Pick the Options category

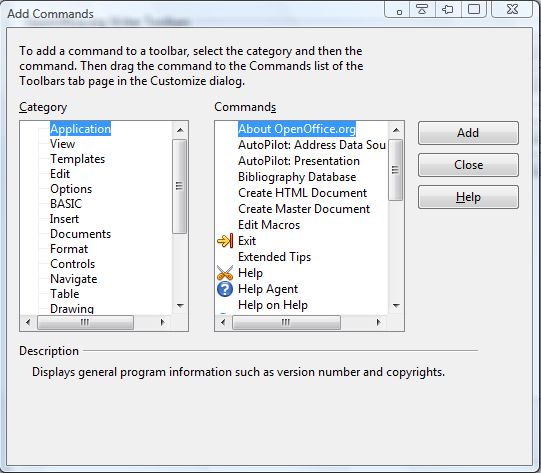(71, 189)
